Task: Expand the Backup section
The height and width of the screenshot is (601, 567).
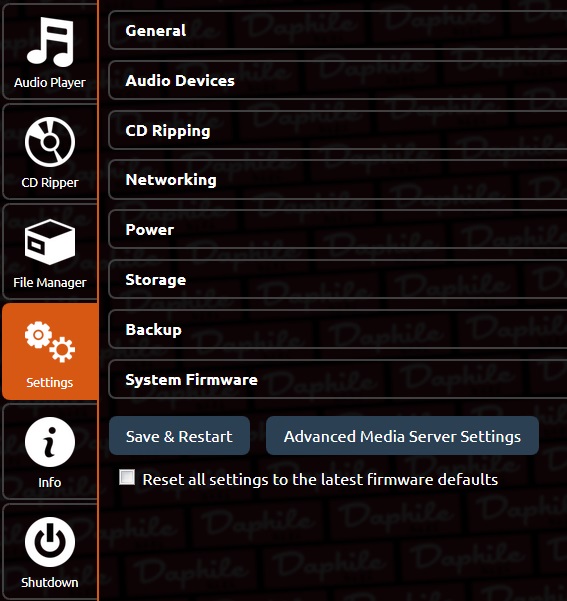Action: [338, 329]
